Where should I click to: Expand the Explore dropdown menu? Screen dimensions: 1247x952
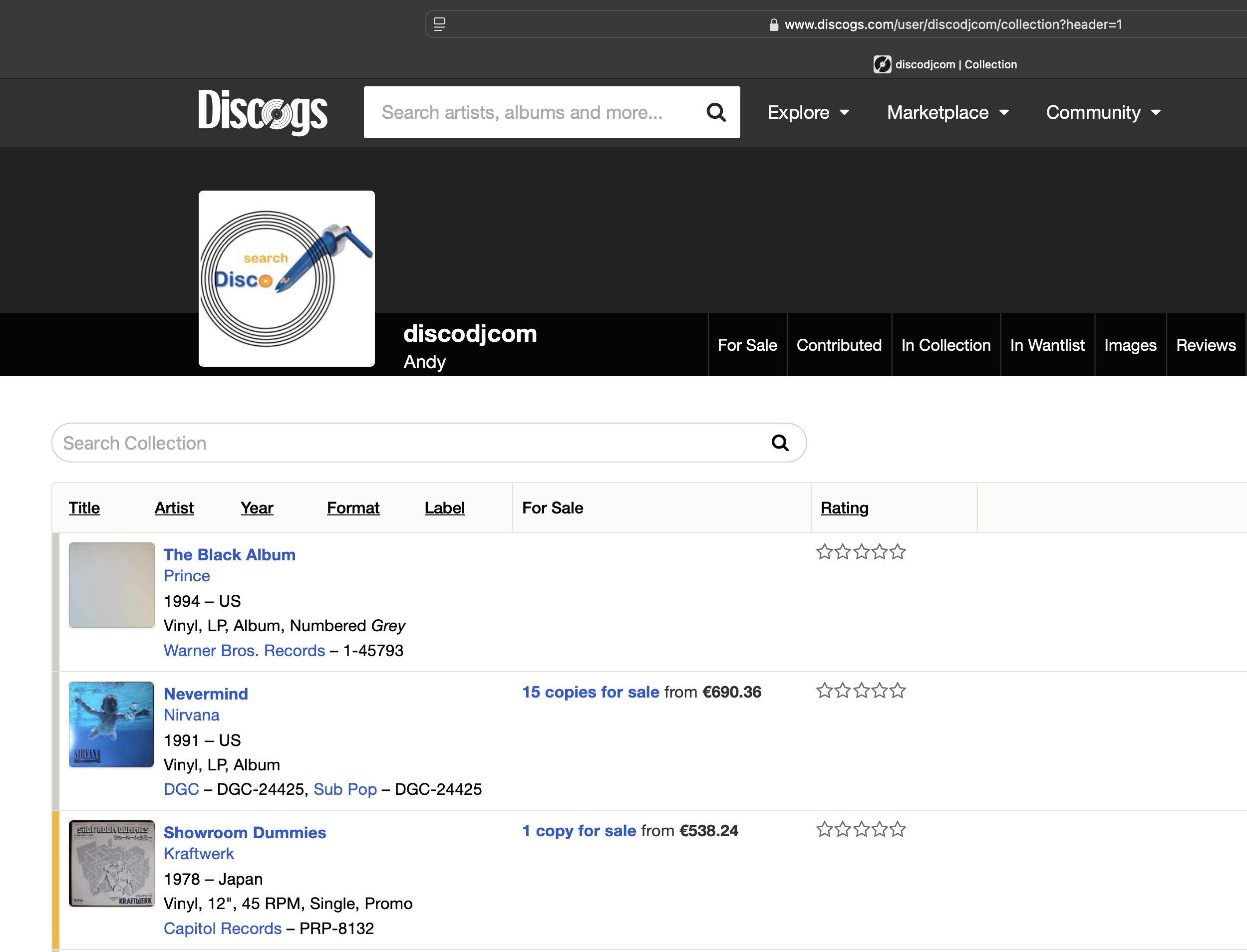[808, 112]
